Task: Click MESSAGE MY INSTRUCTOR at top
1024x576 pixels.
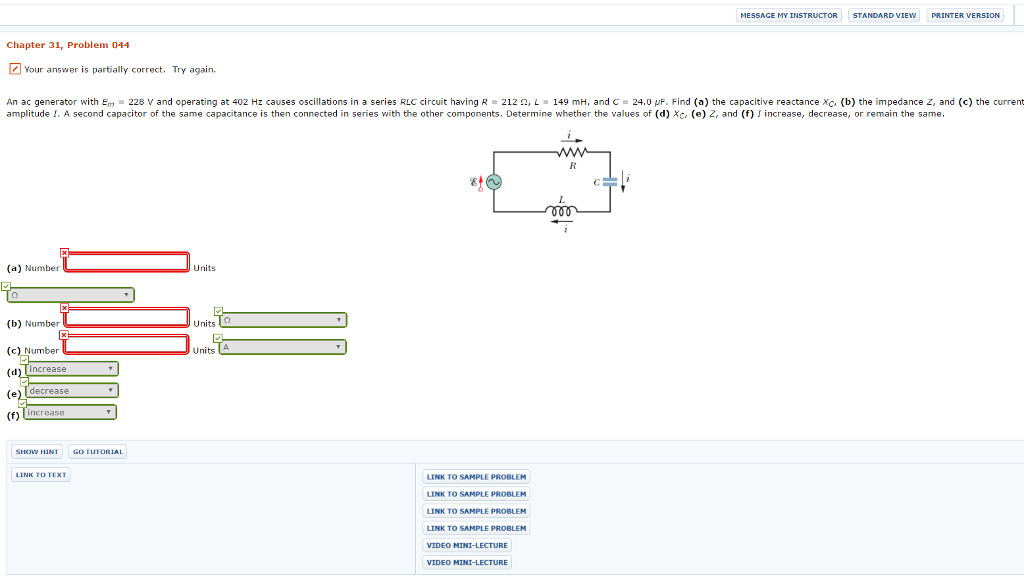Action: [789, 15]
